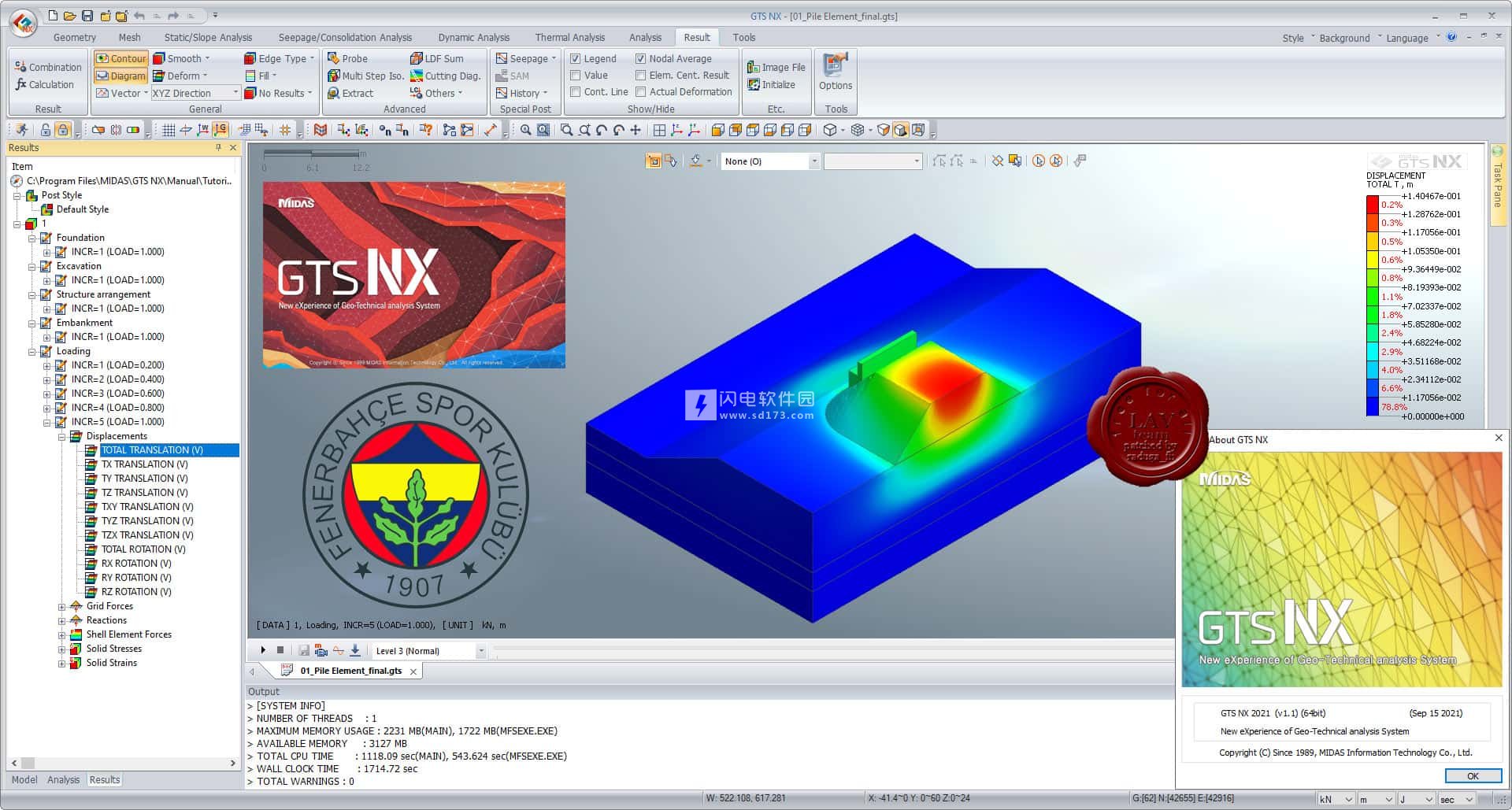Collapse the Displacements tree node
This screenshot has height=810, width=1512.
click(x=61, y=437)
